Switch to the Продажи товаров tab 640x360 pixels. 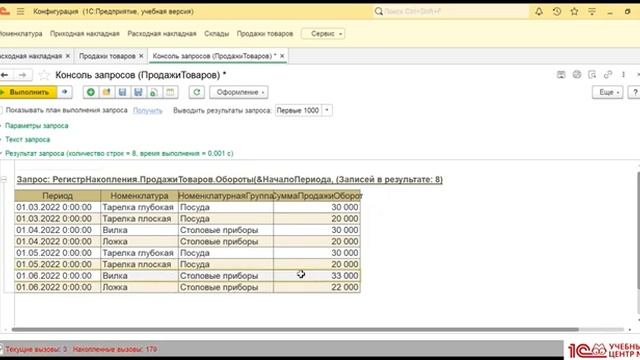point(107,56)
